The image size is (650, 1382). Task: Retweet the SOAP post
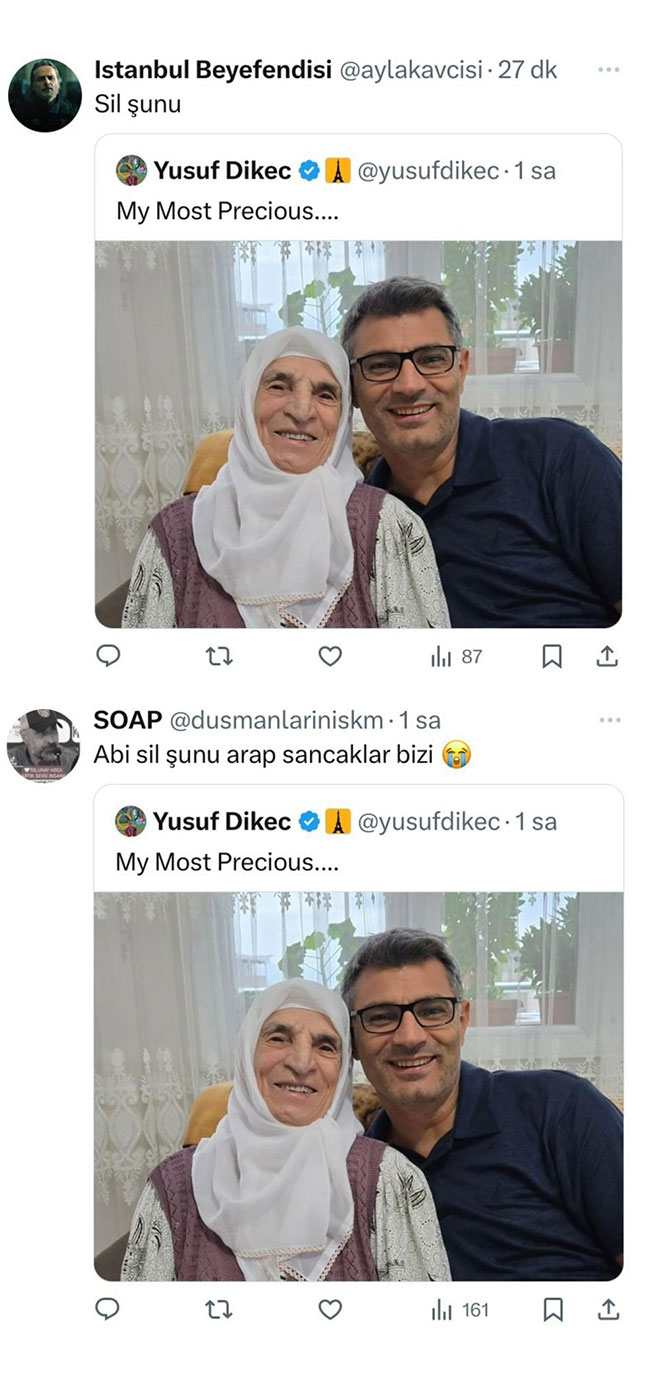click(x=219, y=1309)
